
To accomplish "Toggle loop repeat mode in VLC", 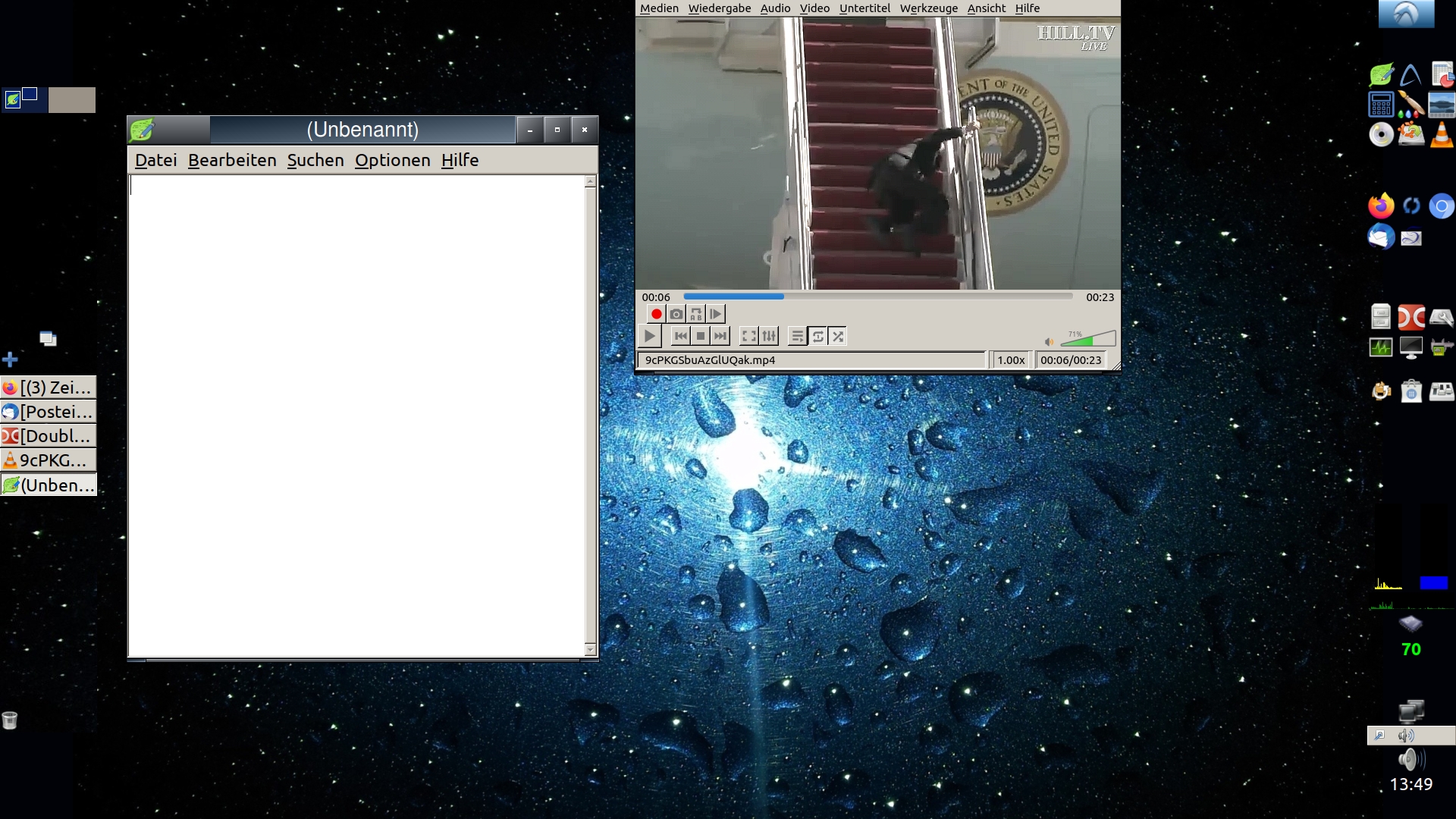I will click(x=817, y=336).
